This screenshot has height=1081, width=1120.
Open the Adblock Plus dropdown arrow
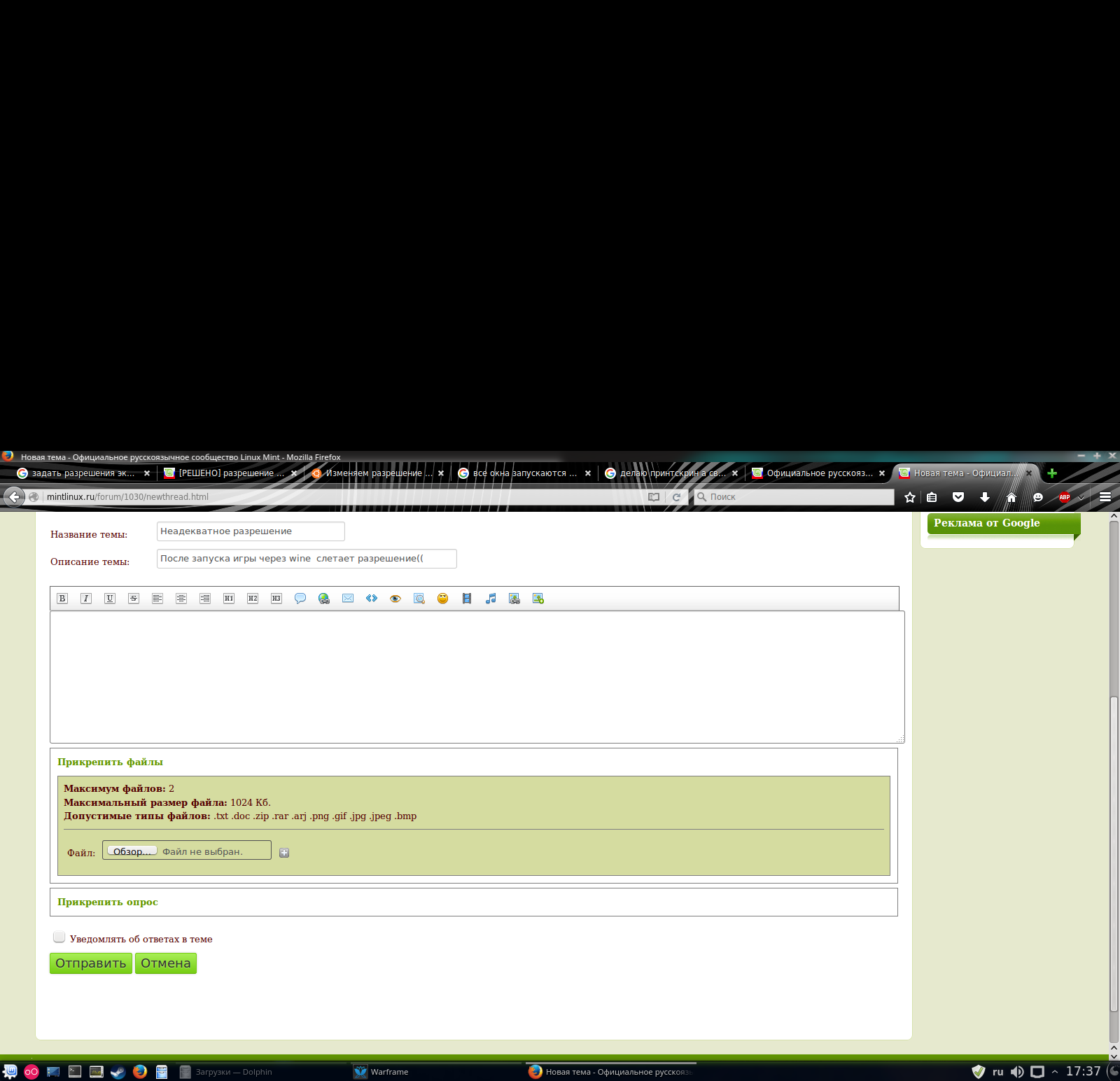click(1081, 498)
